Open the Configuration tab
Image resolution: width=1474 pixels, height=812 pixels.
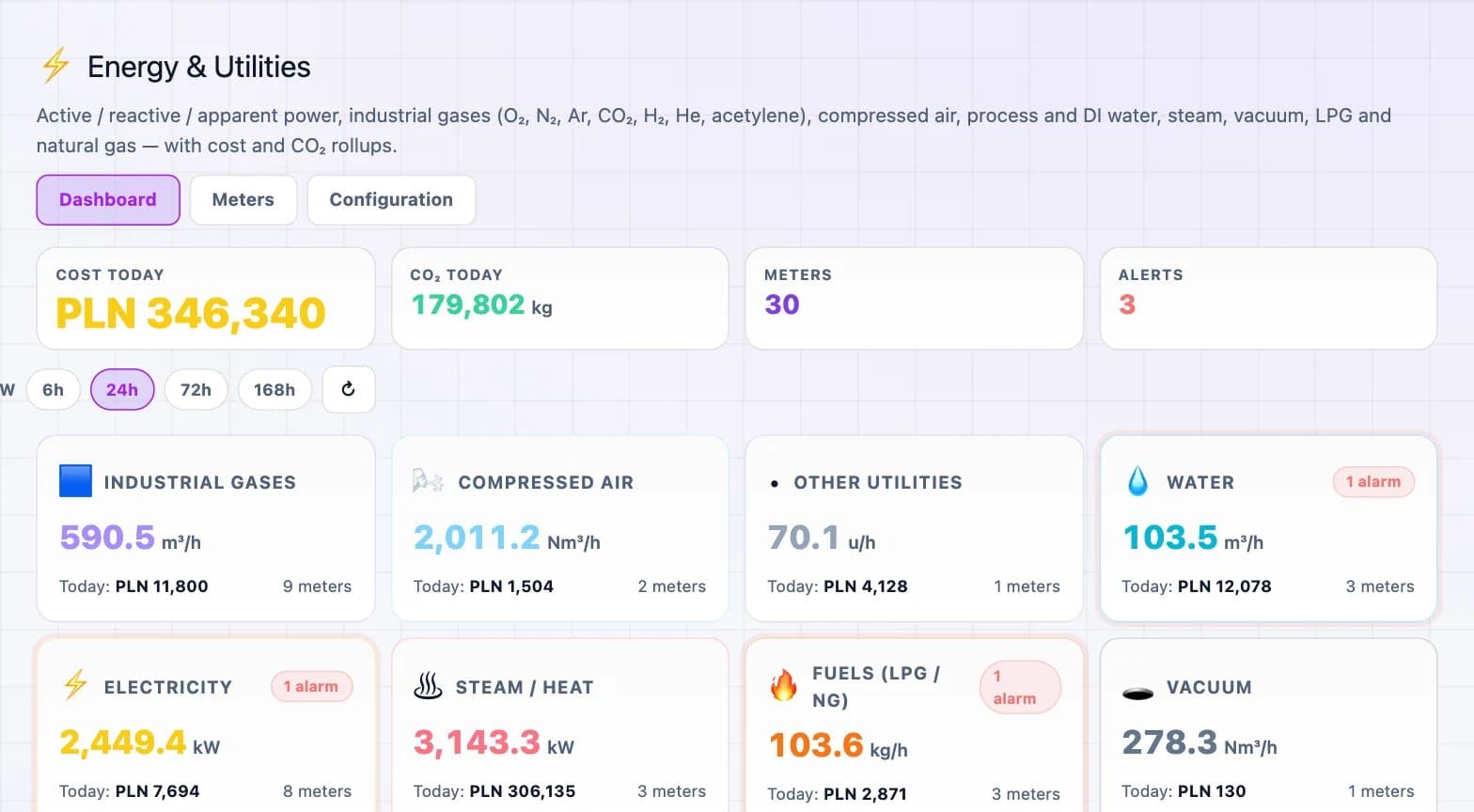pos(391,199)
